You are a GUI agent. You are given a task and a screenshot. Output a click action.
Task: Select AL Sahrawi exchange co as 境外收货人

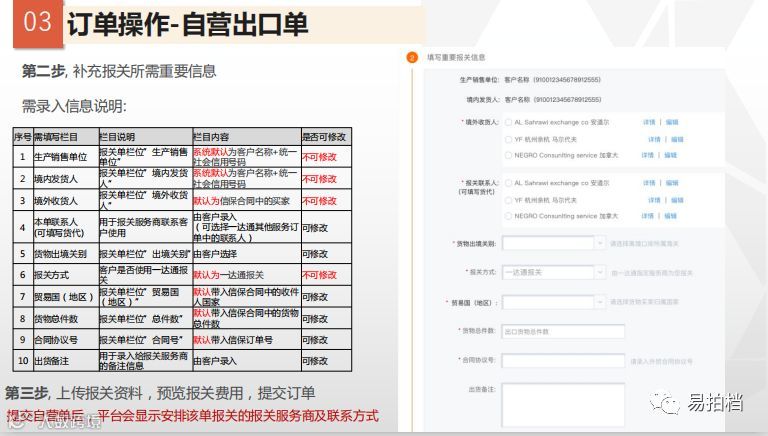point(508,122)
